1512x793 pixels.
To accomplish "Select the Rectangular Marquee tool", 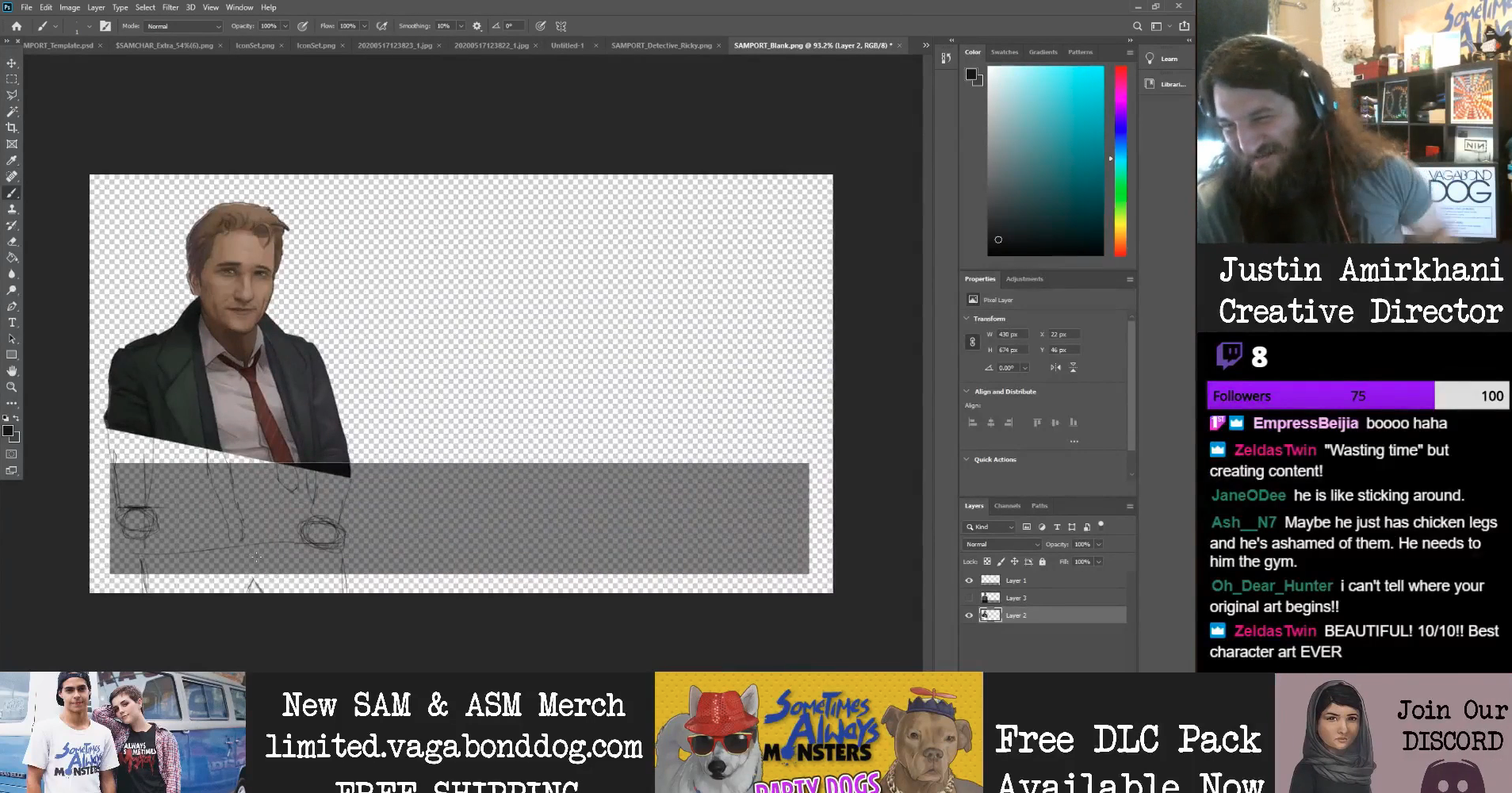I will pyautogui.click(x=12, y=79).
